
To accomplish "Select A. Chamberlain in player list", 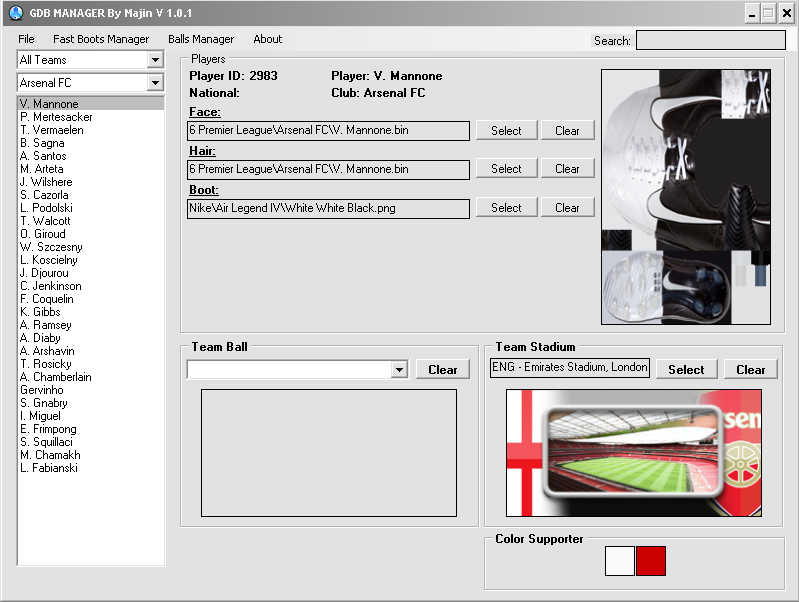I will click(91, 377).
